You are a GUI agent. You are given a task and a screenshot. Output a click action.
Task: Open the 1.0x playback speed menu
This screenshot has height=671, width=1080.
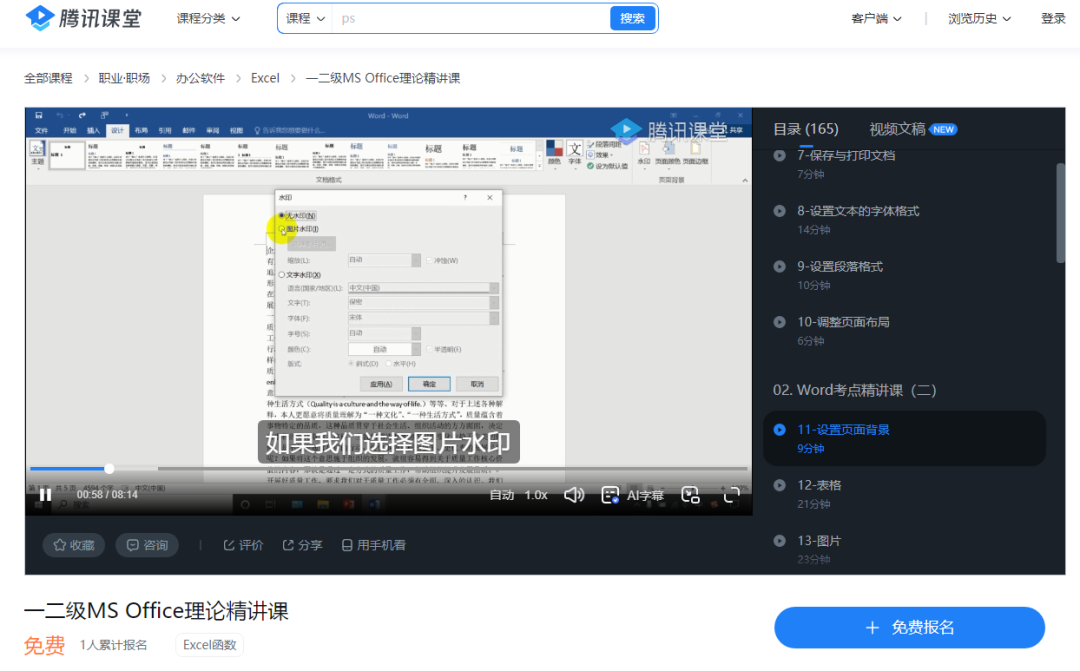(536, 495)
